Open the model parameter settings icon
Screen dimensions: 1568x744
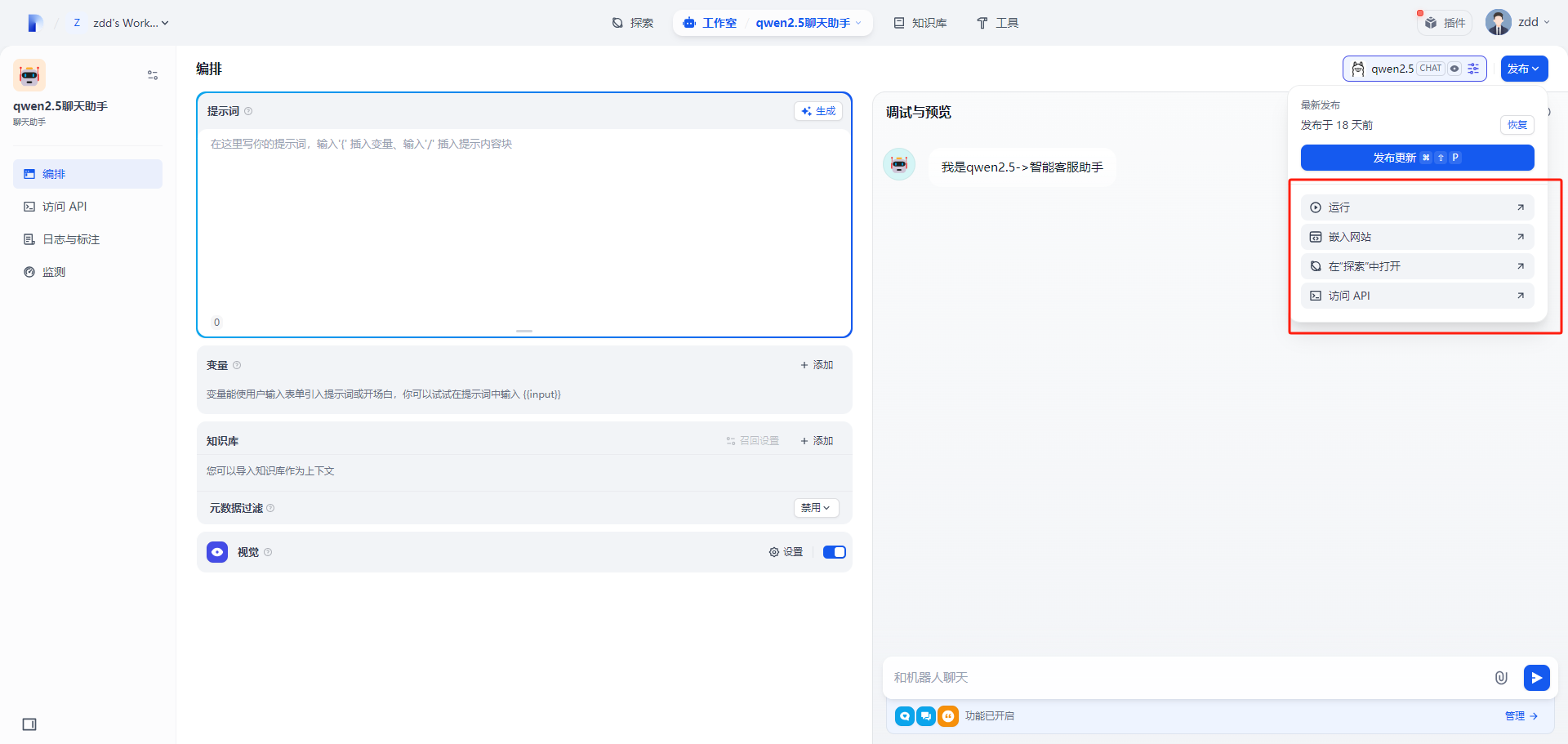[x=1473, y=69]
